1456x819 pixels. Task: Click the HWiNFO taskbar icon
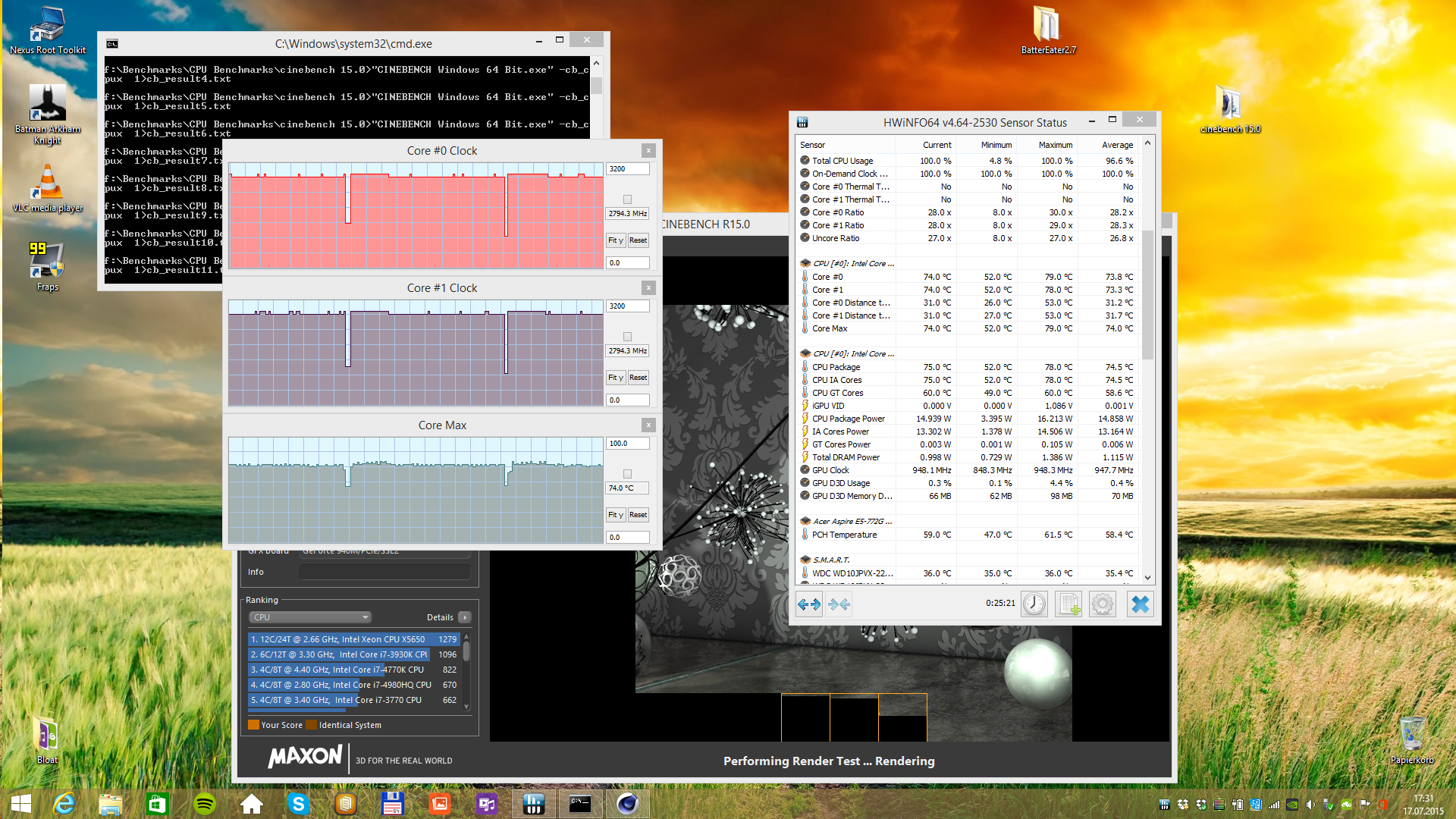tap(533, 804)
